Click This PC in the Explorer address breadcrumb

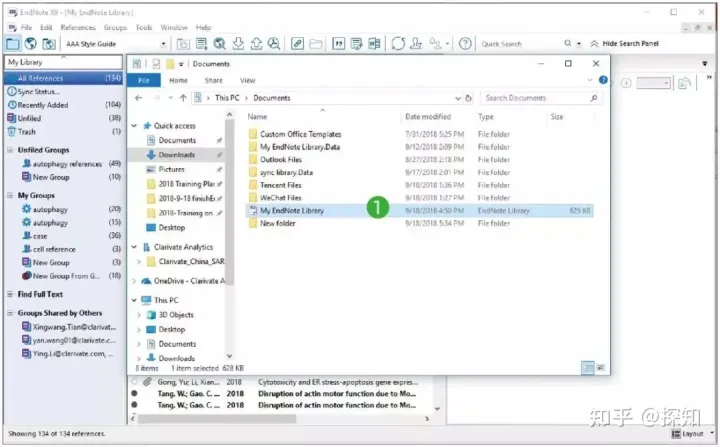click(x=227, y=98)
